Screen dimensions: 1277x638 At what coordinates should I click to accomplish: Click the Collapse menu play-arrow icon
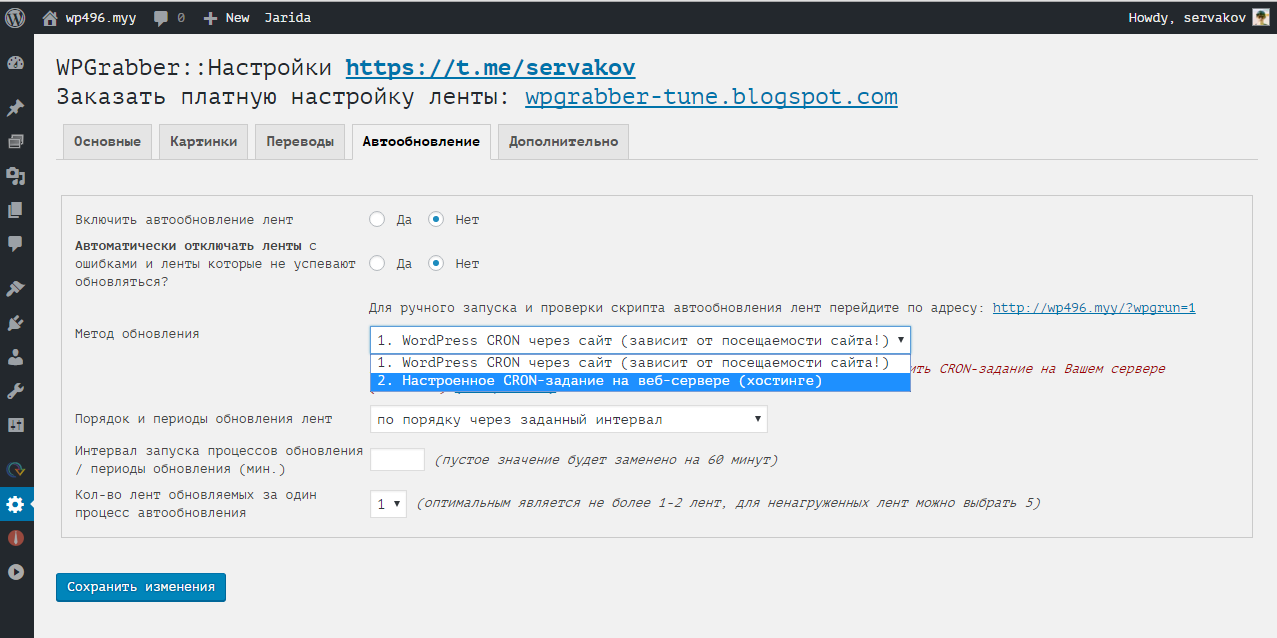[15, 572]
